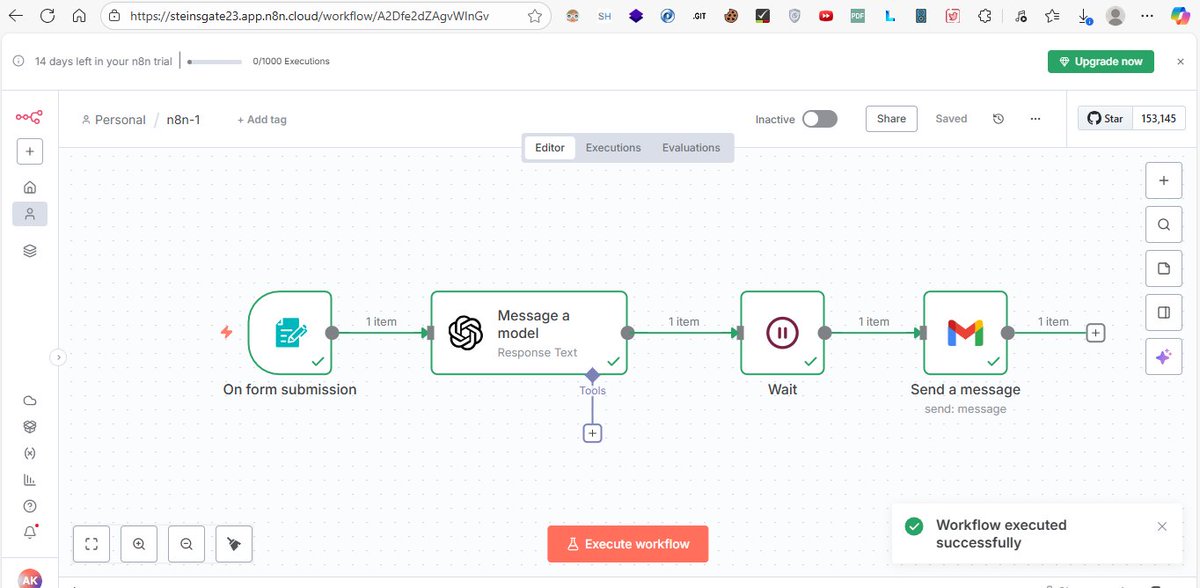This screenshot has width=1200, height=588.
Task: Click the lightning trigger icon beside form node
Action: (x=226, y=332)
